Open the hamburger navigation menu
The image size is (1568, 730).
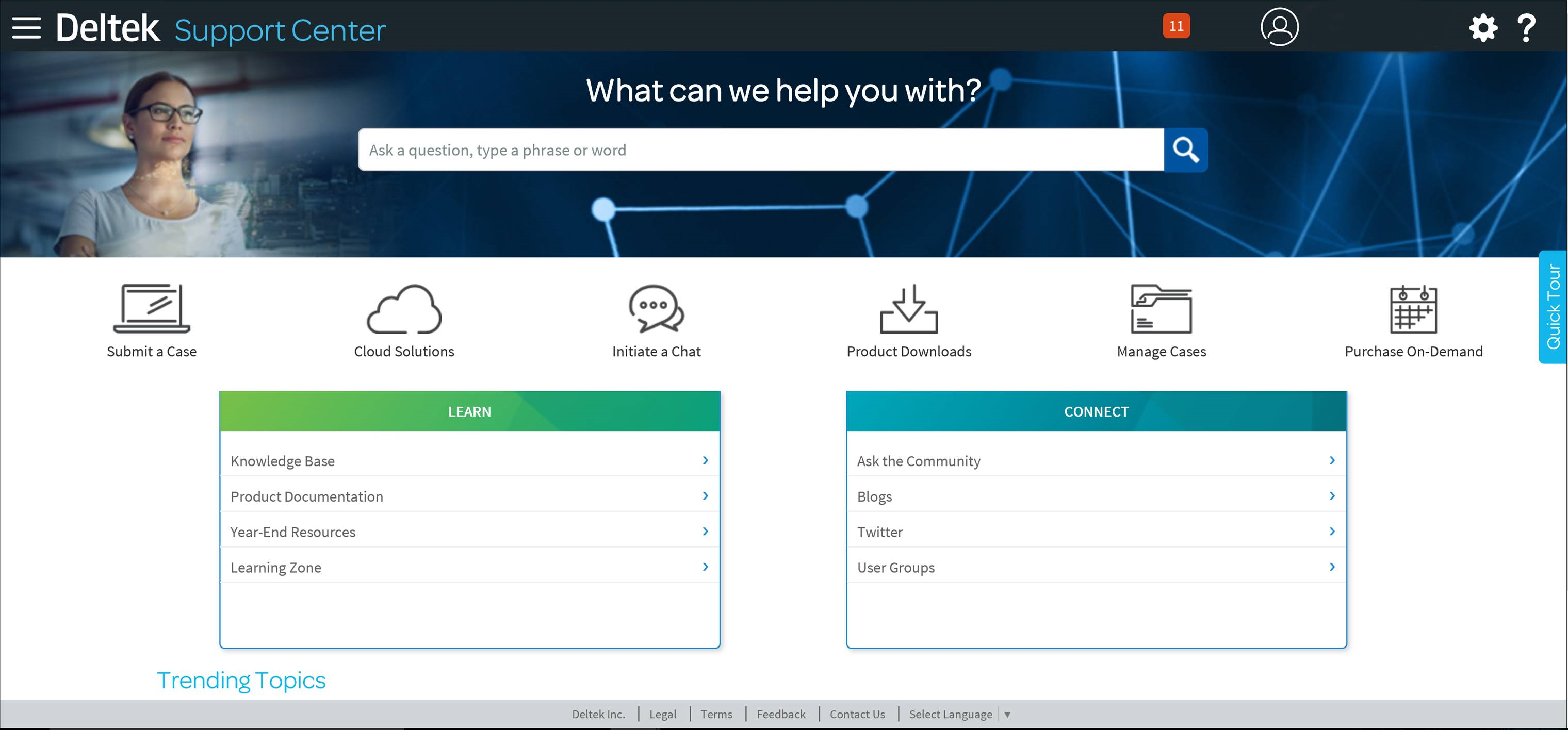click(x=26, y=27)
